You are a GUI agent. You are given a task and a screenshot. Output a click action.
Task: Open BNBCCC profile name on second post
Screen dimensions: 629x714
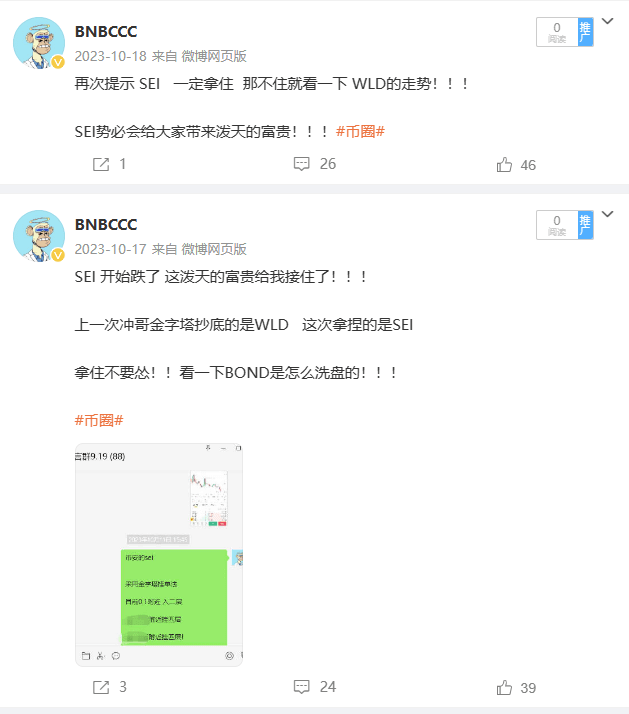pos(106,224)
